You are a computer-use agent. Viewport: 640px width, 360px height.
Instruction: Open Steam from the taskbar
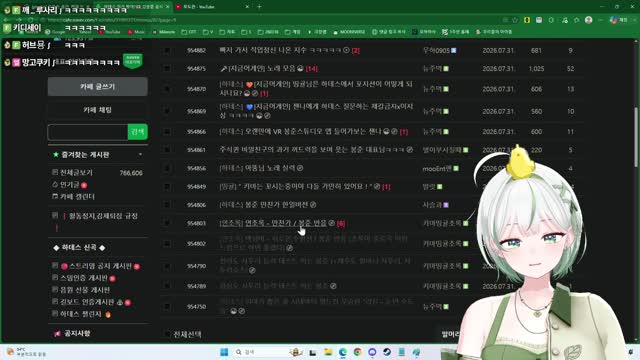point(387,352)
